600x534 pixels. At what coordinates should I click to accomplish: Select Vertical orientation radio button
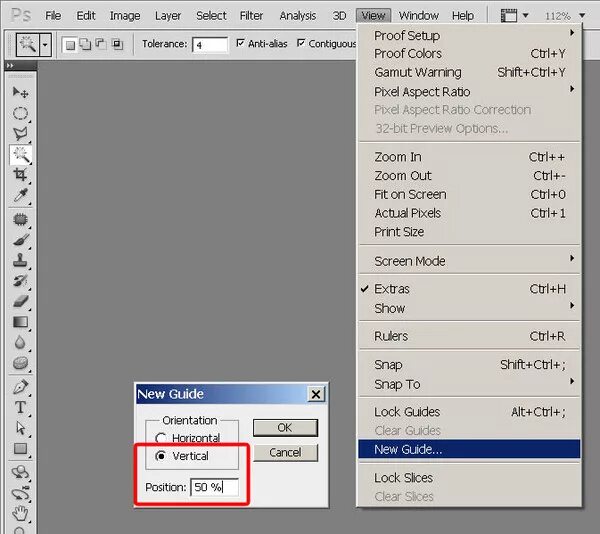pyautogui.click(x=161, y=456)
